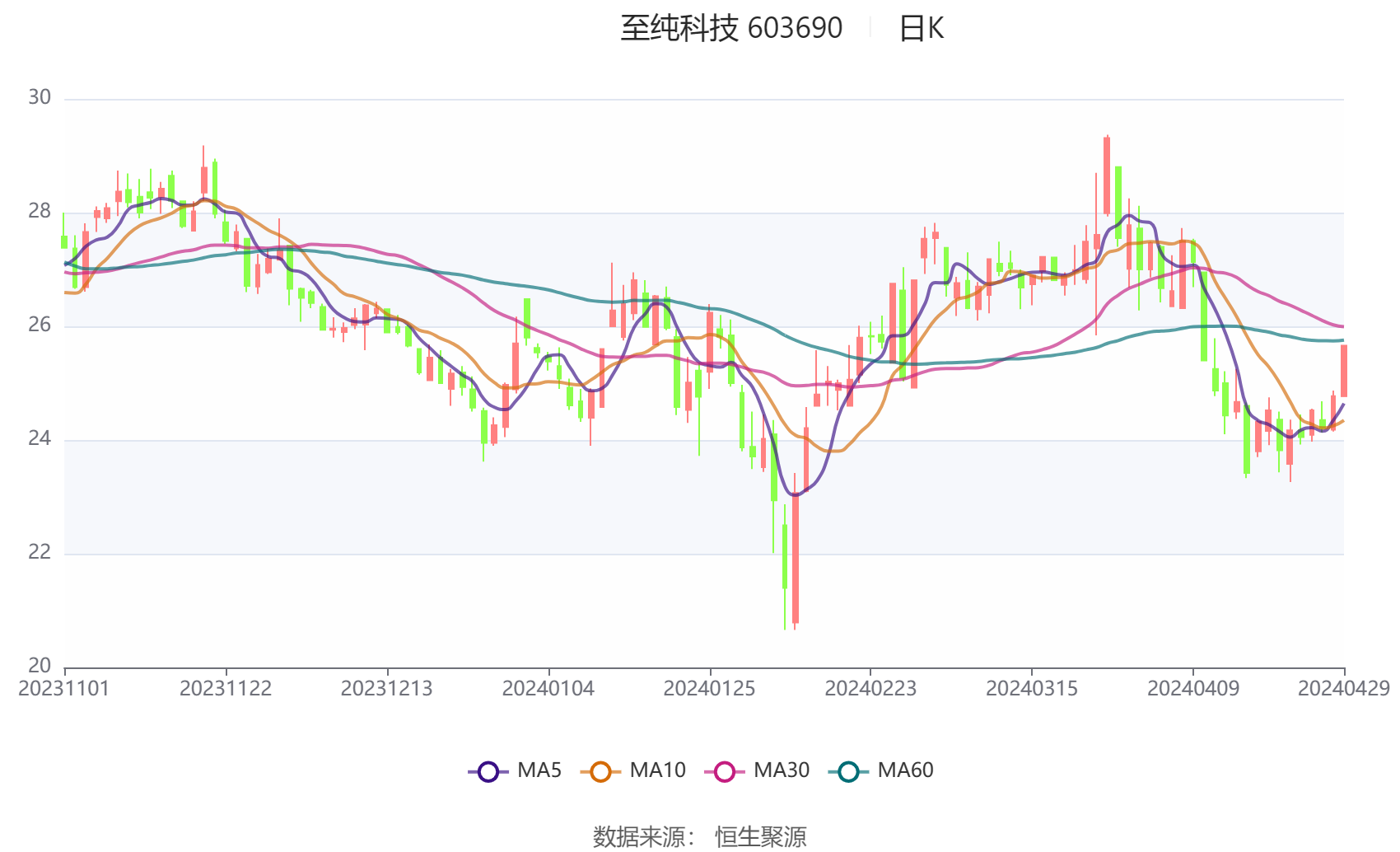This screenshot has width=1400, height=852.
Task: Click the 20240223 x-axis date label
Action: click(x=870, y=688)
